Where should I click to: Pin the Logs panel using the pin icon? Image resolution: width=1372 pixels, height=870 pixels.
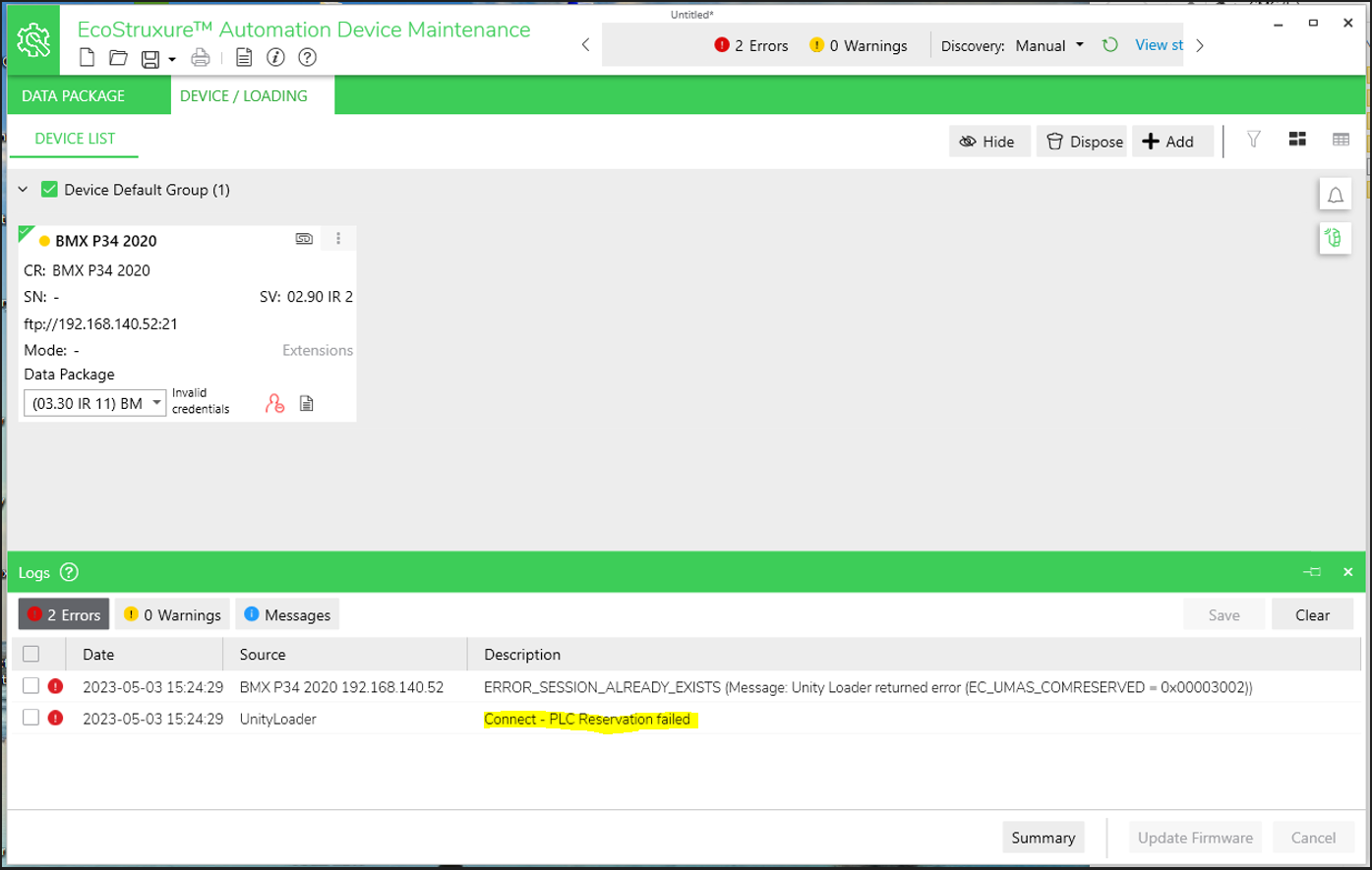(x=1312, y=572)
